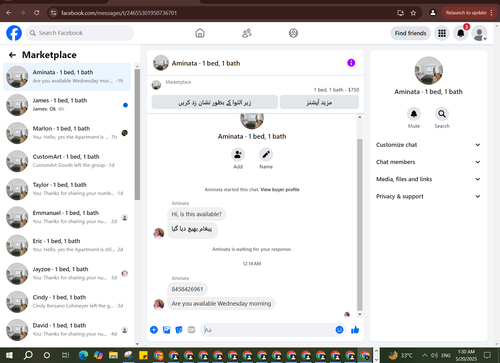Click the Search Facebook field
500x363 pixels.
(80, 33)
